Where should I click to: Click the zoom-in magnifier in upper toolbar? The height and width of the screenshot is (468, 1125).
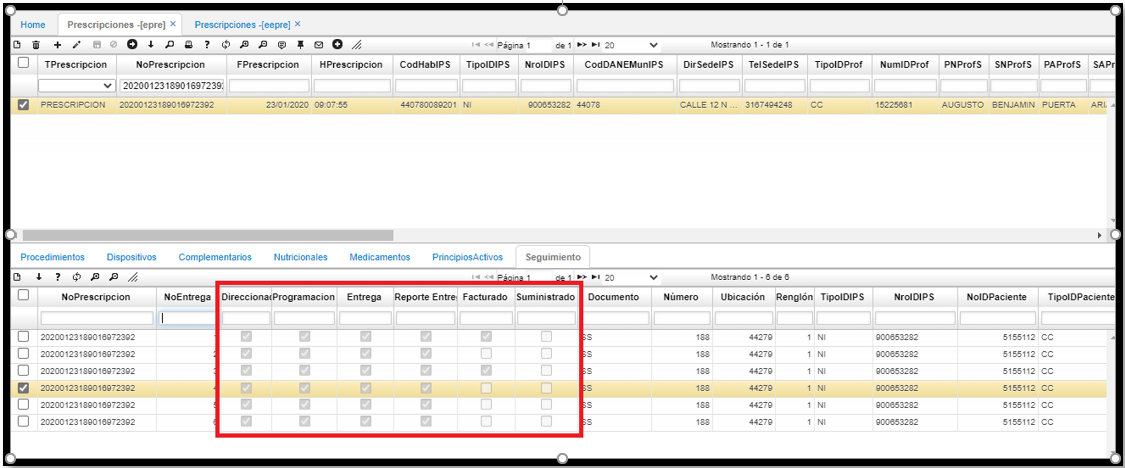pyautogui.click(x=245, y=45)
